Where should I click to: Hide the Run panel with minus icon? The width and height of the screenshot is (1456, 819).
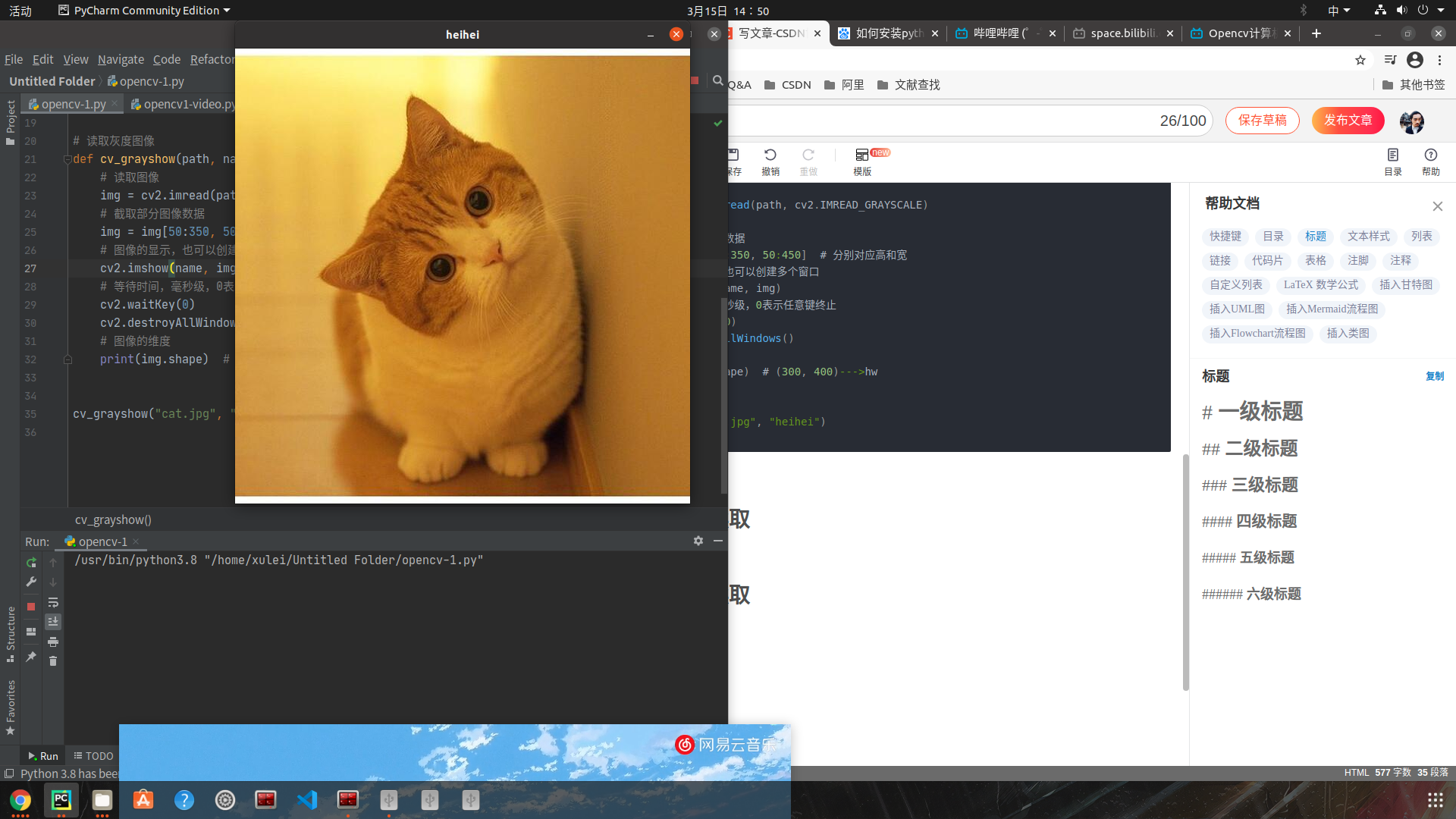718,541
